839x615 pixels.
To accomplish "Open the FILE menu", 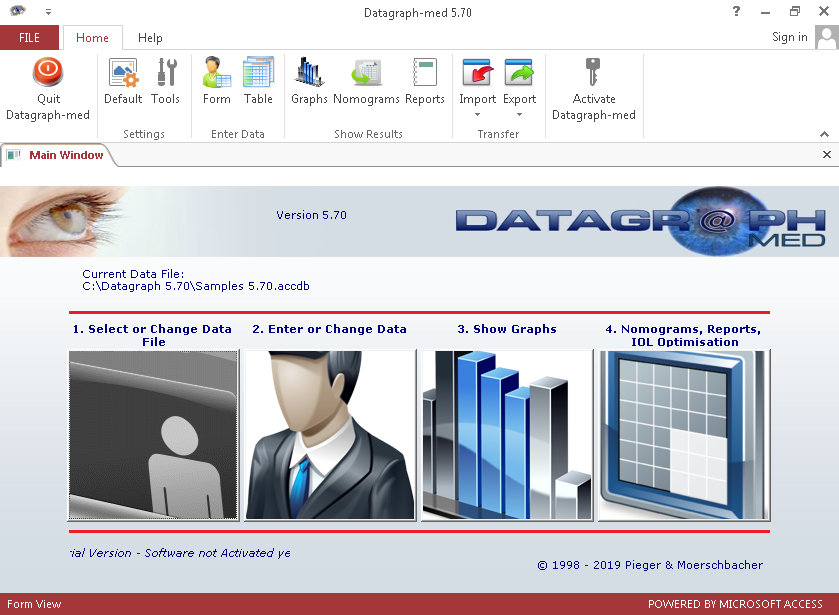I will [x=29, y=37].
